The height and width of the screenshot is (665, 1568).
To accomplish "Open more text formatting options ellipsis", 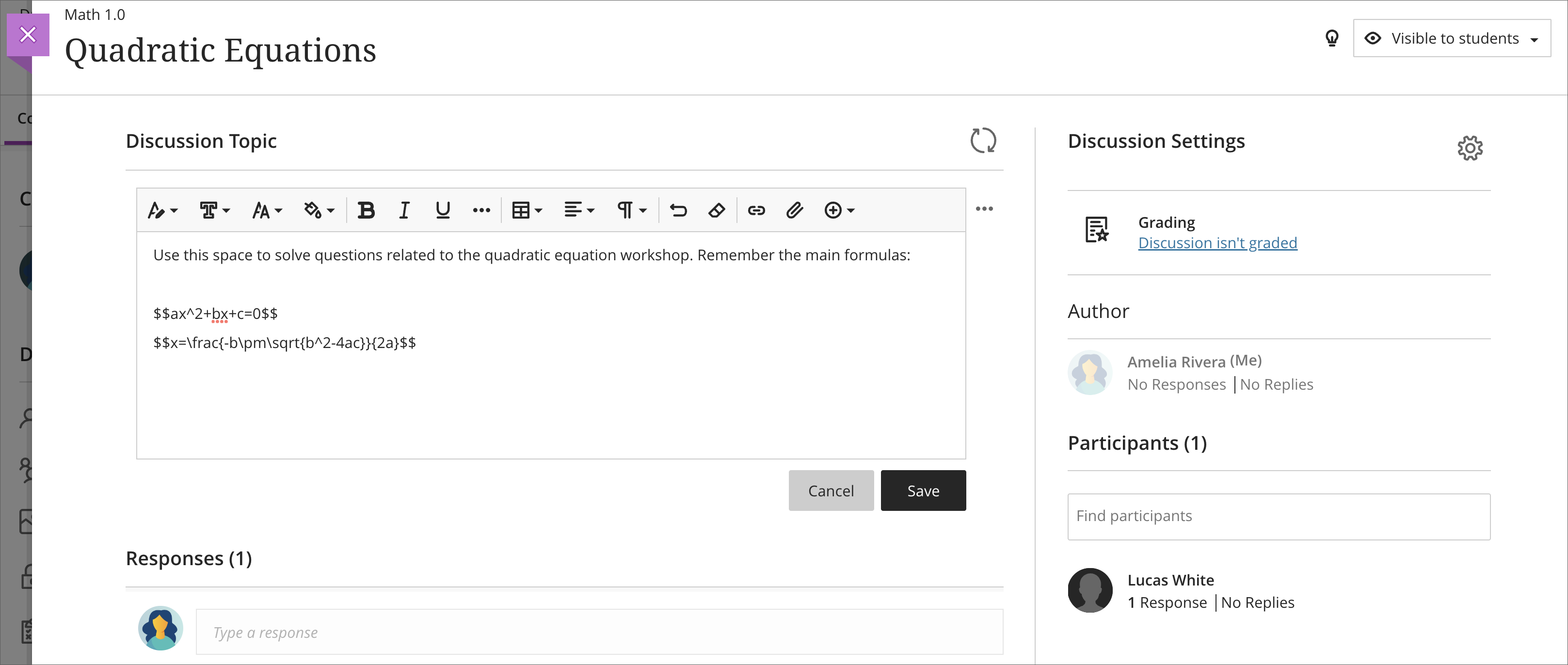I will tap(481, 210).
